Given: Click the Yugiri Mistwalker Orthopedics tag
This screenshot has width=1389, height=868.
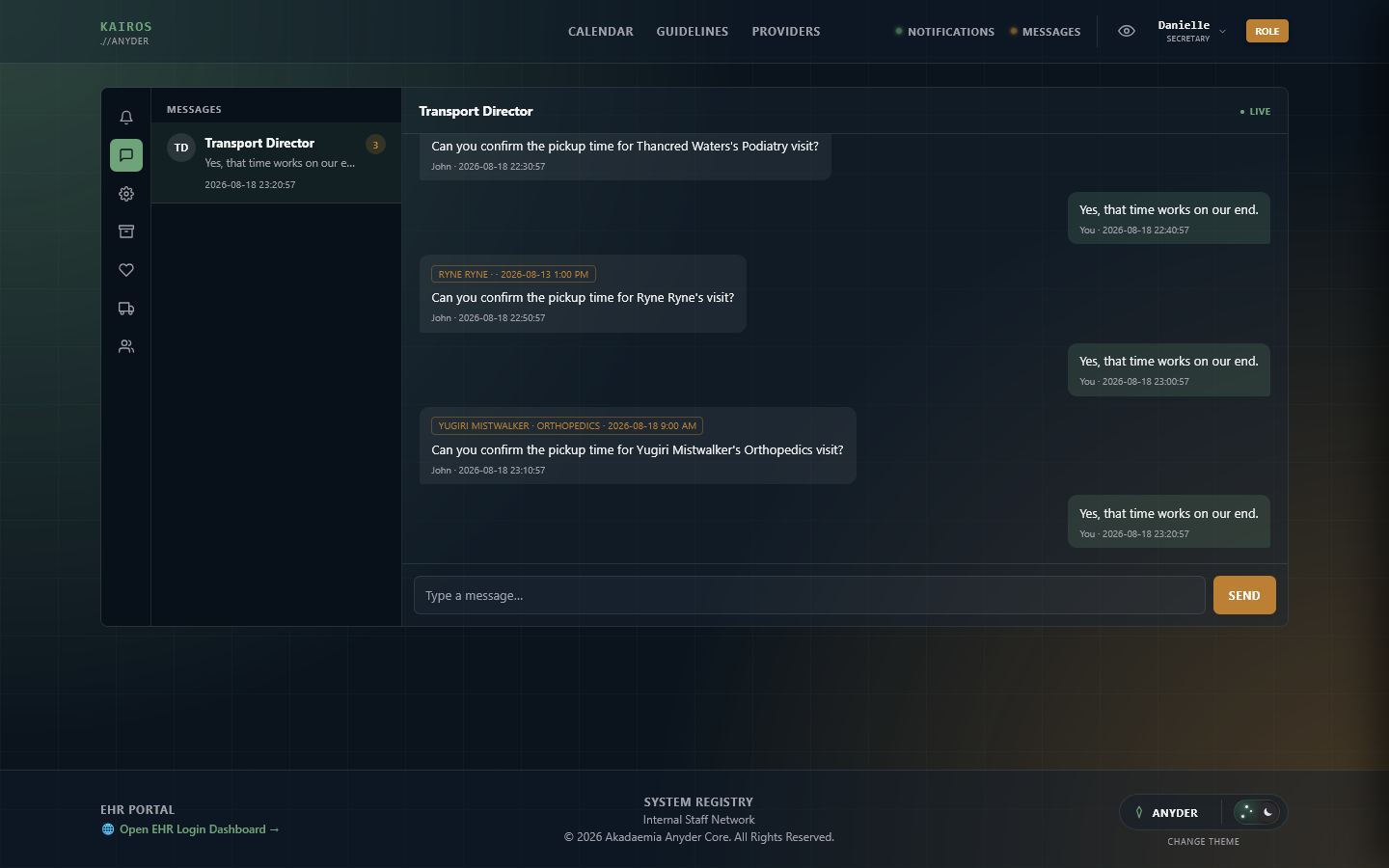Looking at the screenshot, I should [x=567, y=426].
